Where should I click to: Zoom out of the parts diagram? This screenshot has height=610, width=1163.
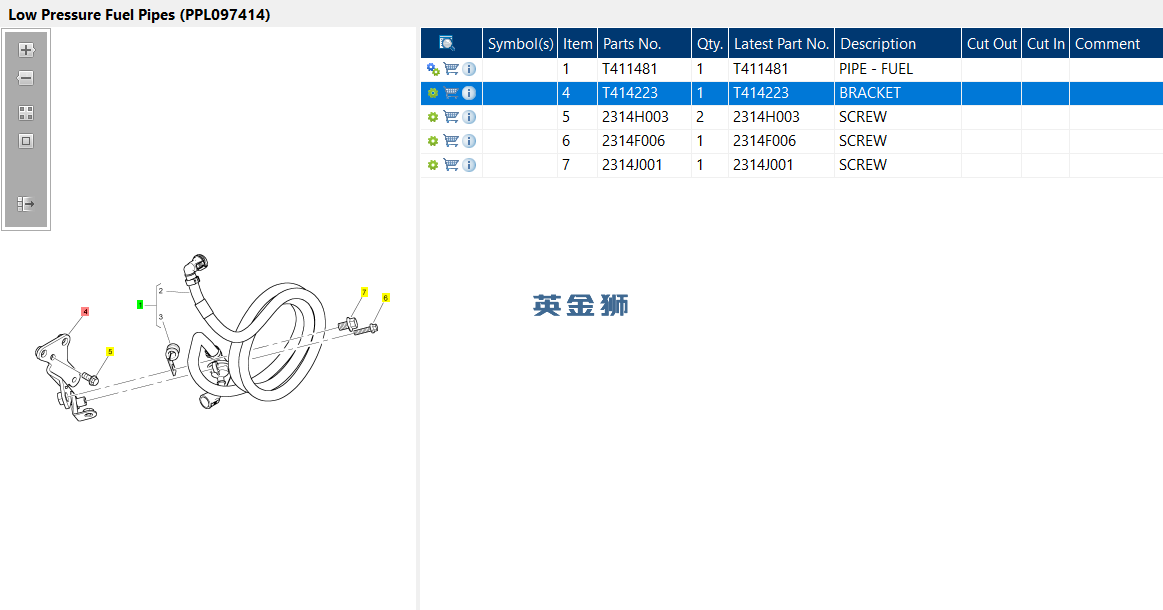click(x=26, y=78)
